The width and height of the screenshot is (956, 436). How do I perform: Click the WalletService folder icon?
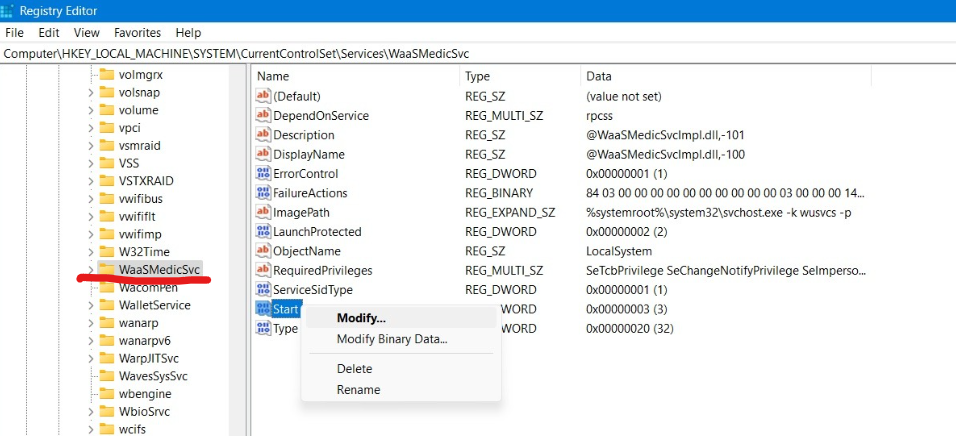[107, 305]
